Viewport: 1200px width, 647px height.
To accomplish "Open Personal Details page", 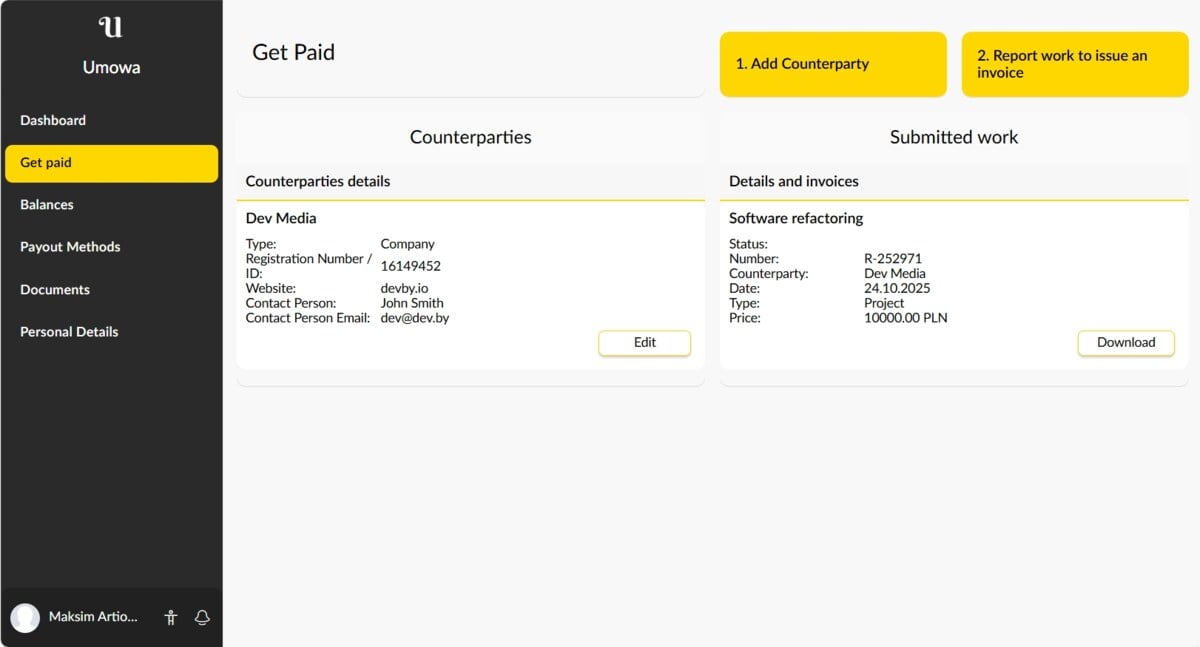I will point(69,332).
